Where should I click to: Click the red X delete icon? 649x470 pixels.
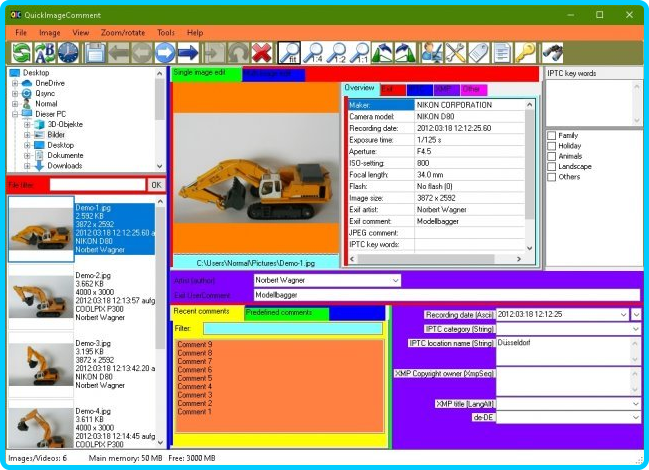pos(262,53)
